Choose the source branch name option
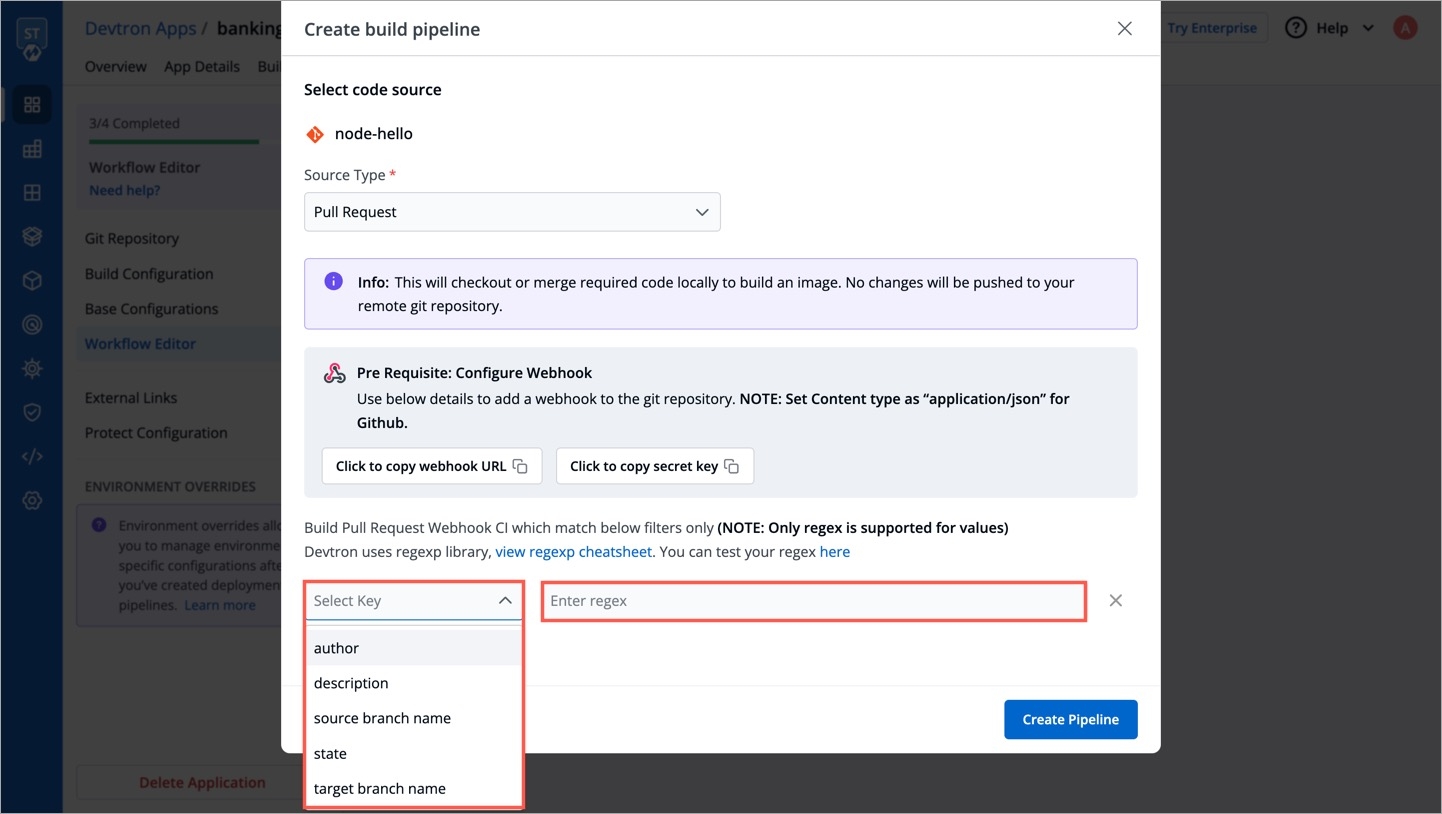 [x=413, y=718]
